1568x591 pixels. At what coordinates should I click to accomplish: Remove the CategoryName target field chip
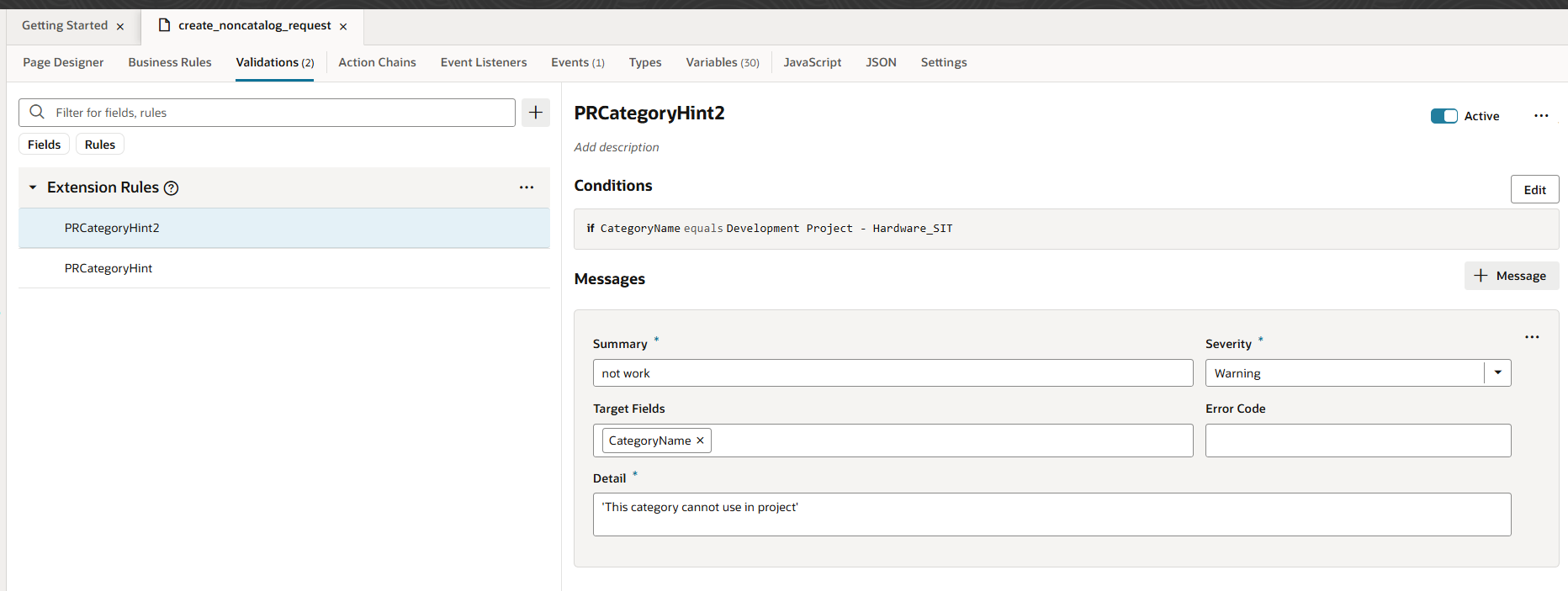pos(700,441)
